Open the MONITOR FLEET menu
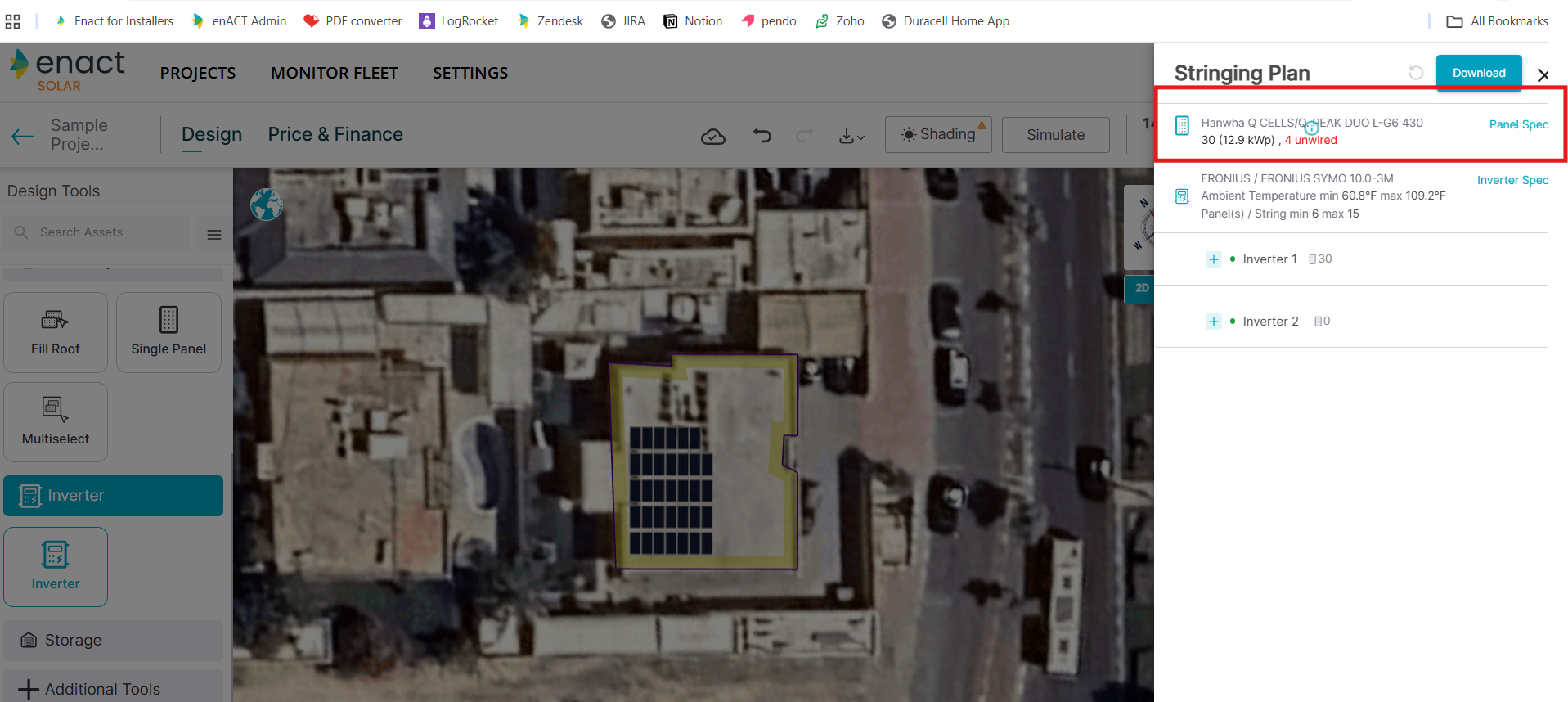 pos(335,73)
